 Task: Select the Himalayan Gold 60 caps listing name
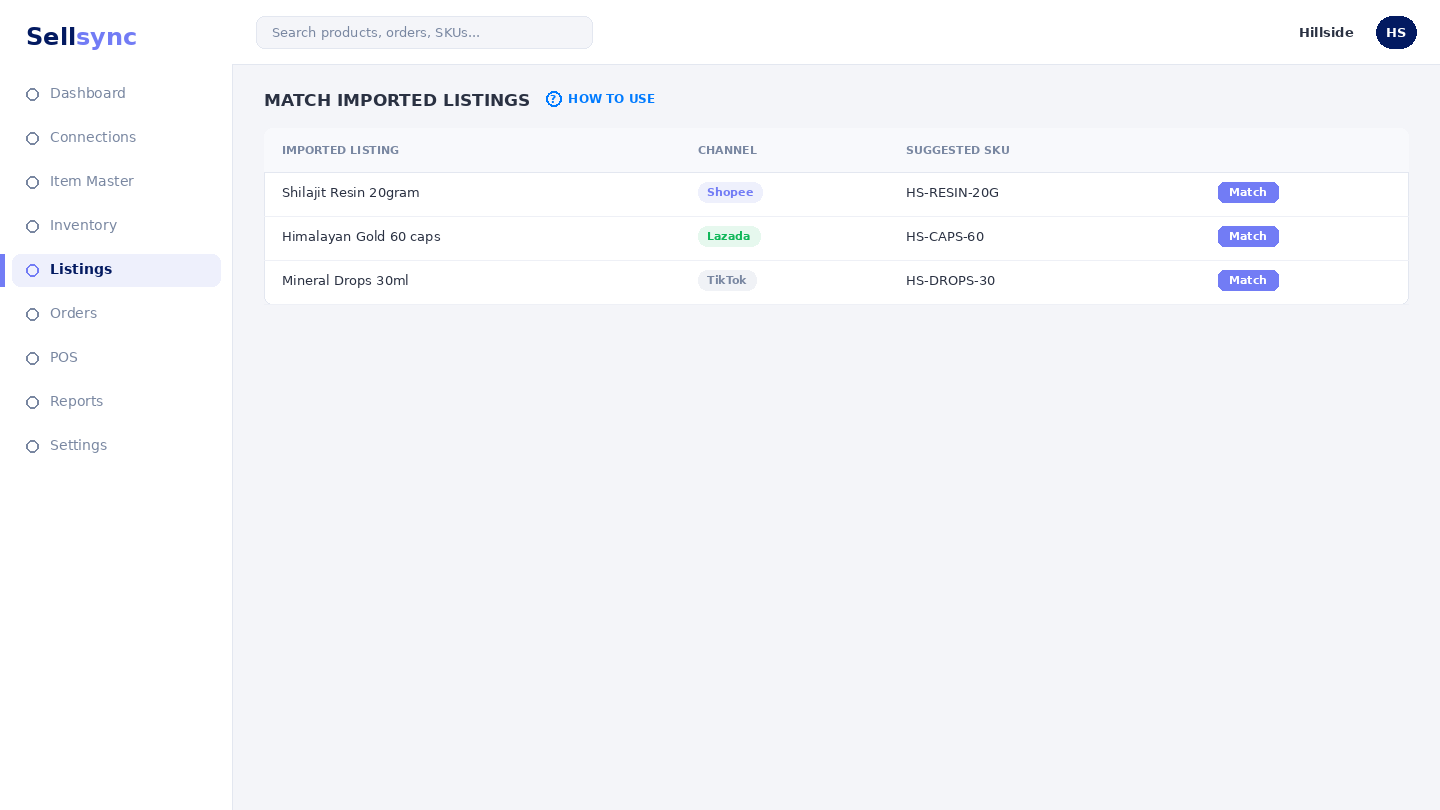(x=361, y=237)
